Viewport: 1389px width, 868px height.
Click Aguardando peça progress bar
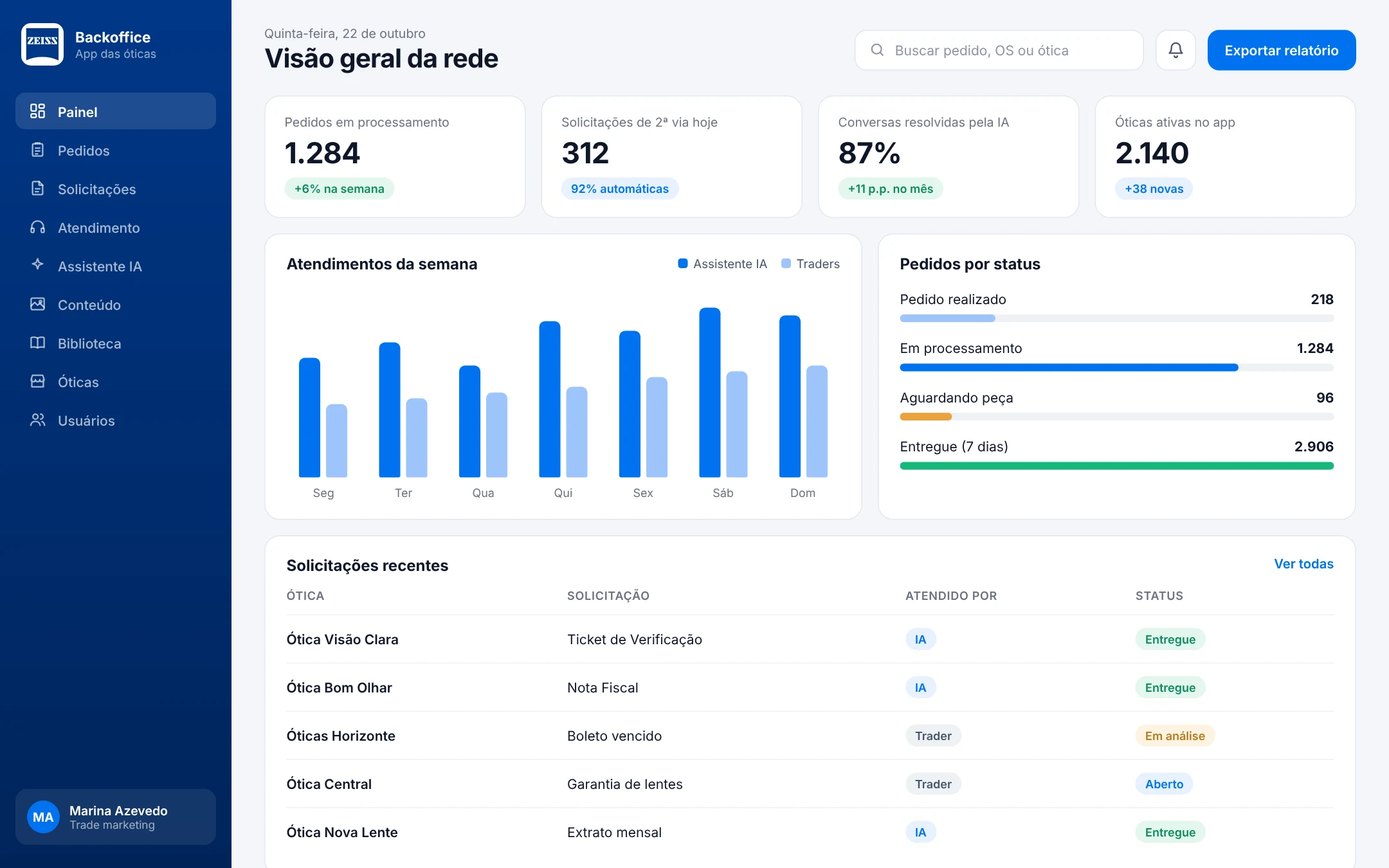pos(1116,417)
